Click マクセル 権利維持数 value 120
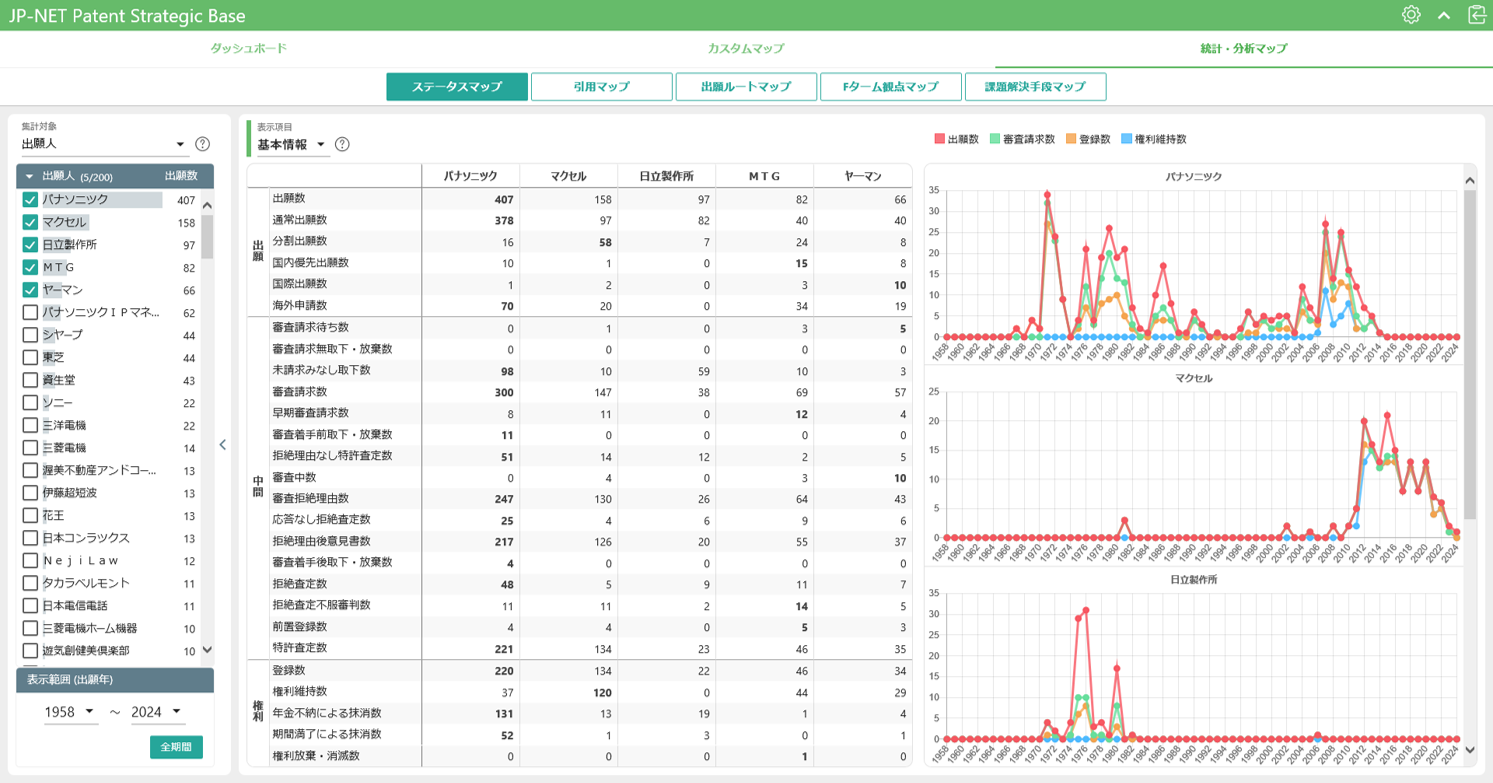1493x783 pixels. (x=602, y=692)
